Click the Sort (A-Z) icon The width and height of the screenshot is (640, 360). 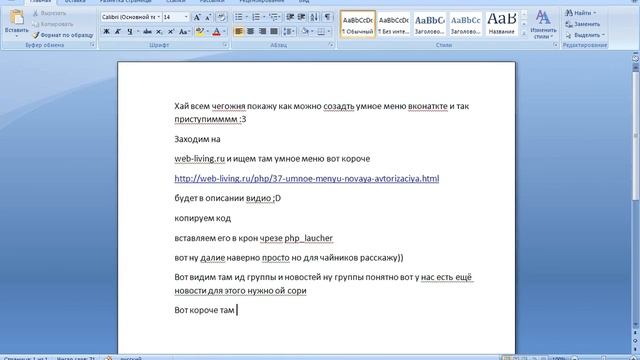tap(314, 17)
